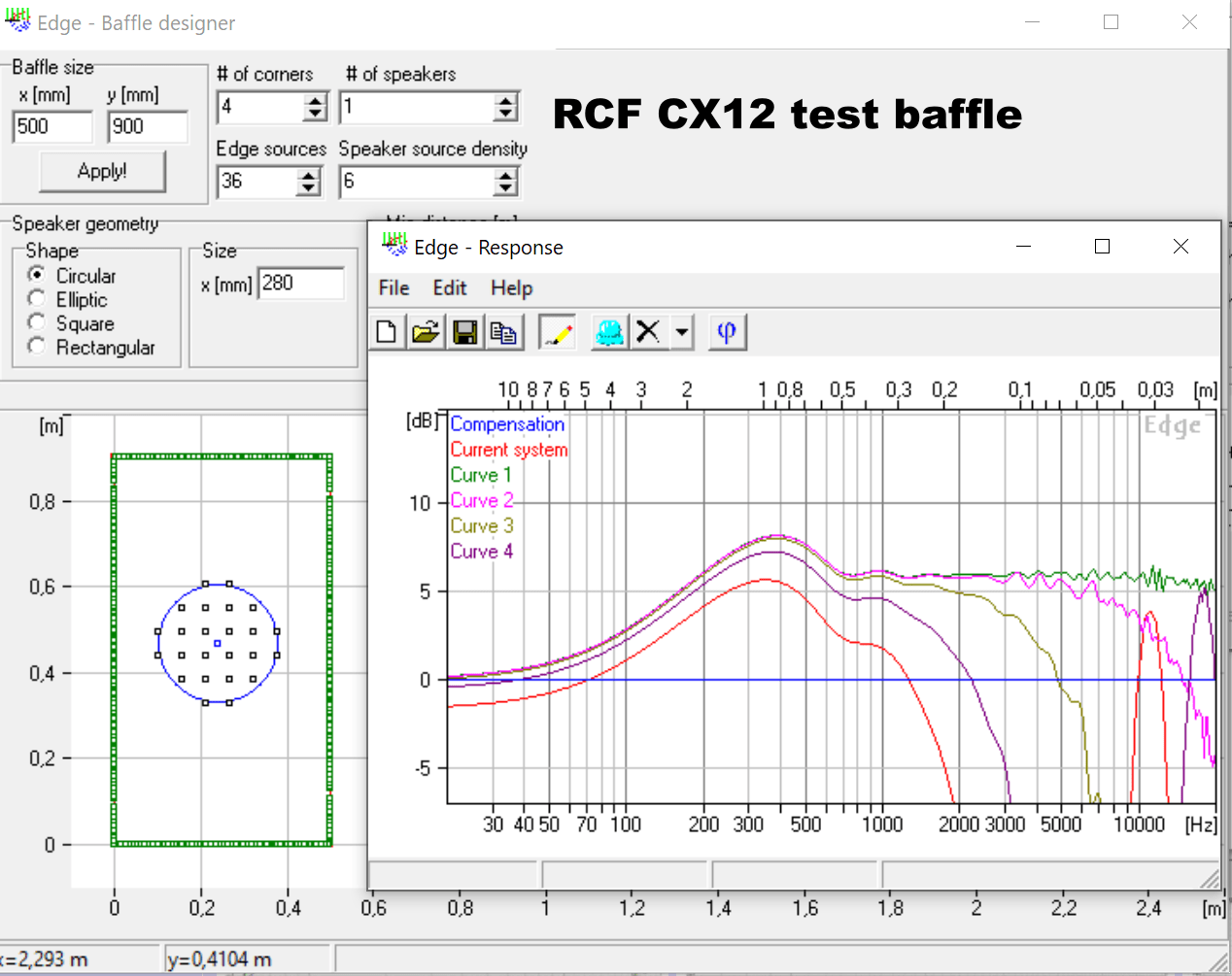Click the baffle x [mm] field showing 500
1232x976 pixels.
[x=52, y=126]
